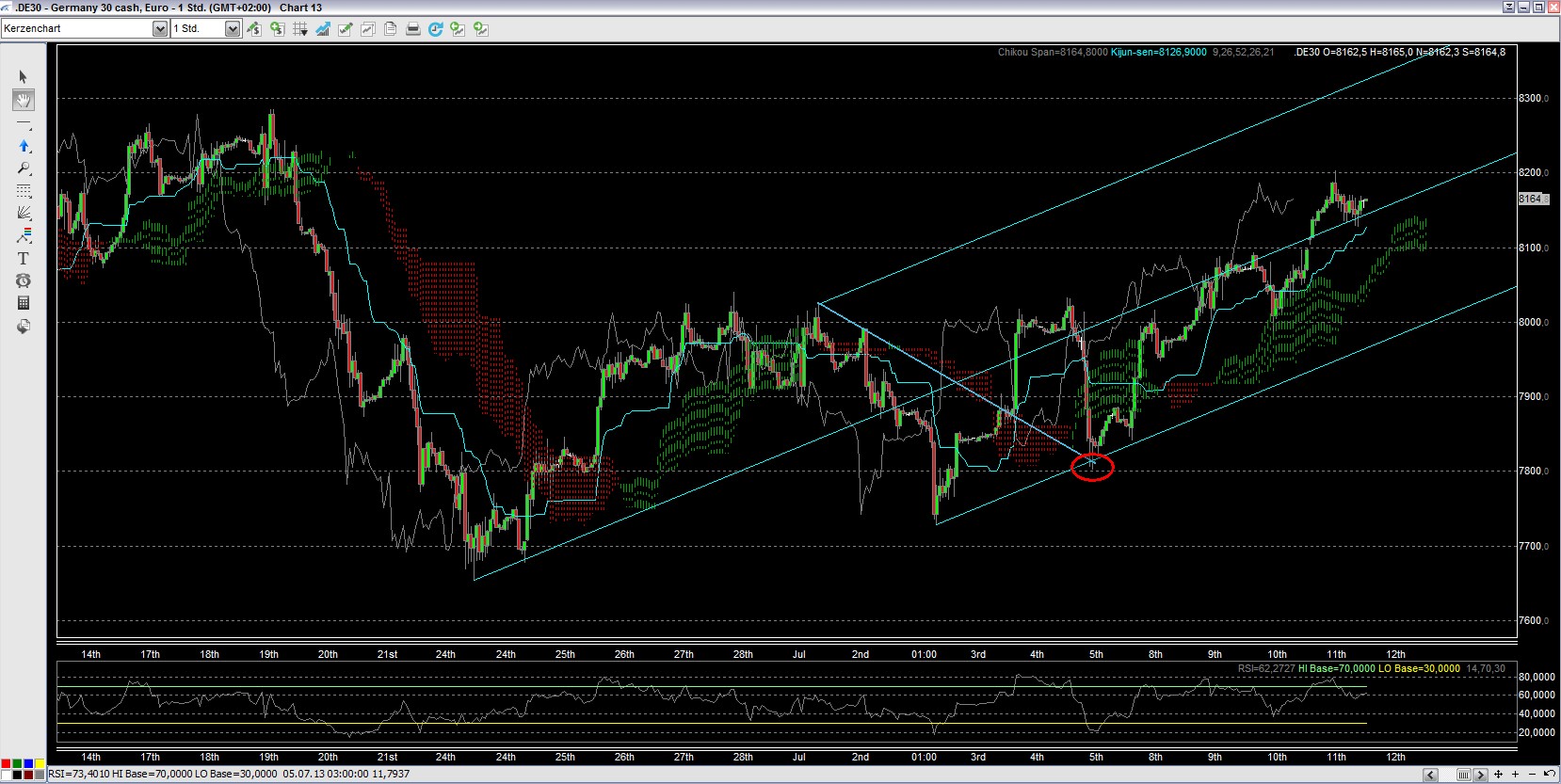The width and height of the screenshot is (1561, 784).
Task: Click the zoom-in plus button at bottom right
Action: tap(1515, 775)
